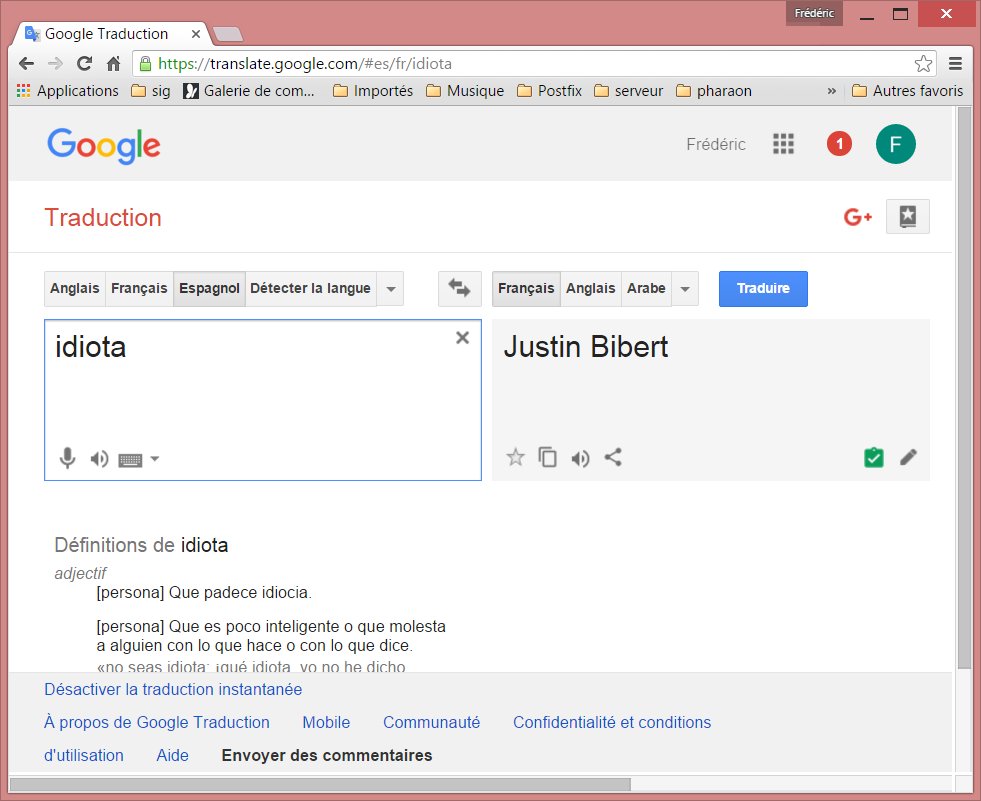The image size is (981, 801).
Task: Open the Postfix bookmarks folder
Action: tap(549, 91)
